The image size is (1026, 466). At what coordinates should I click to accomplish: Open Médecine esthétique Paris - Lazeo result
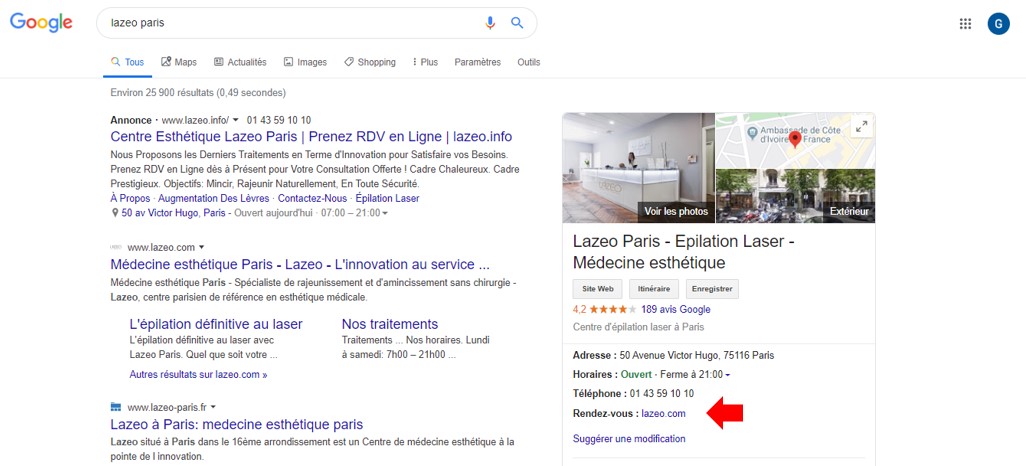[x=300, y=264]
